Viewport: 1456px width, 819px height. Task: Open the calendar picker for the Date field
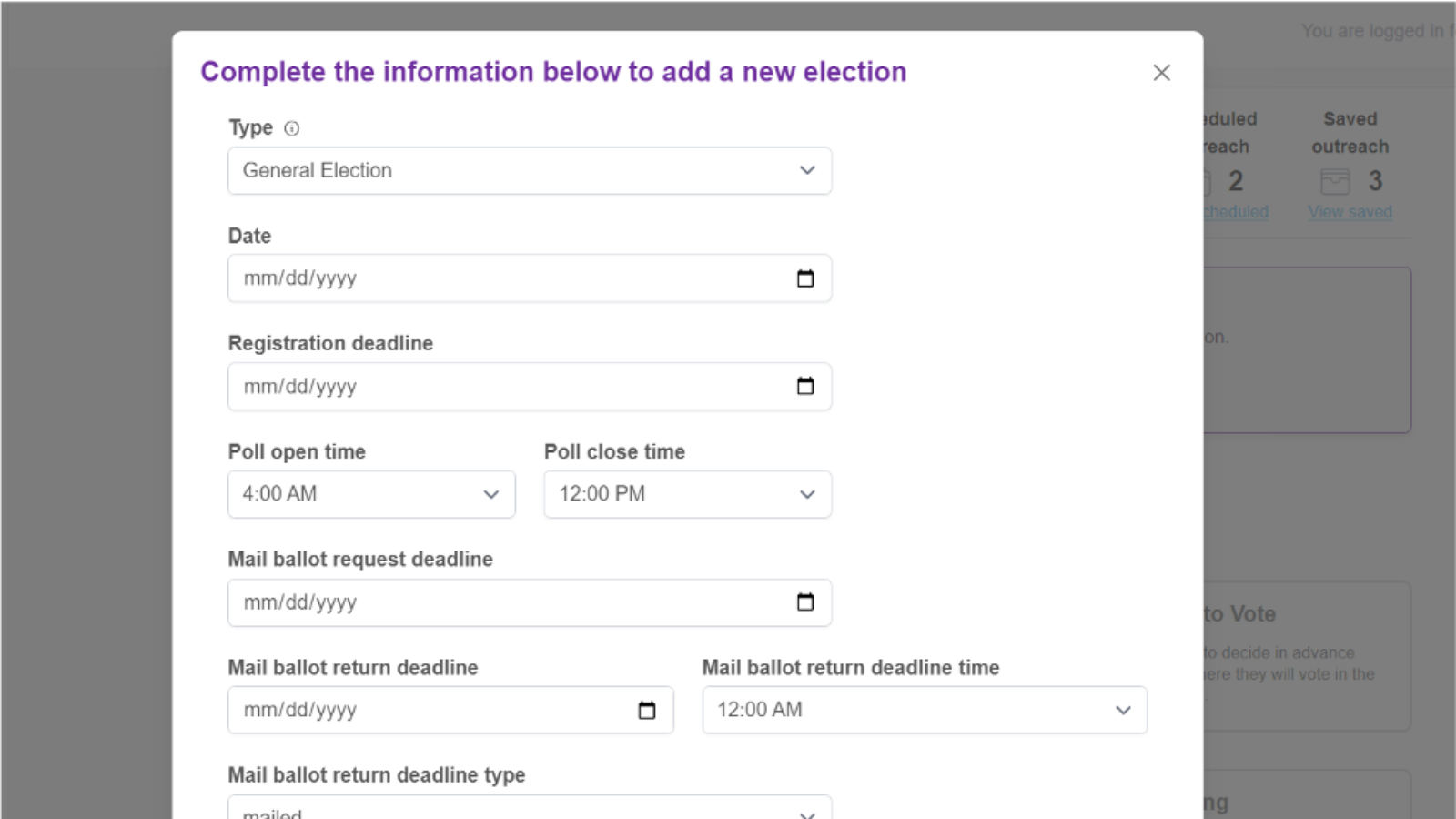(804, 278)
